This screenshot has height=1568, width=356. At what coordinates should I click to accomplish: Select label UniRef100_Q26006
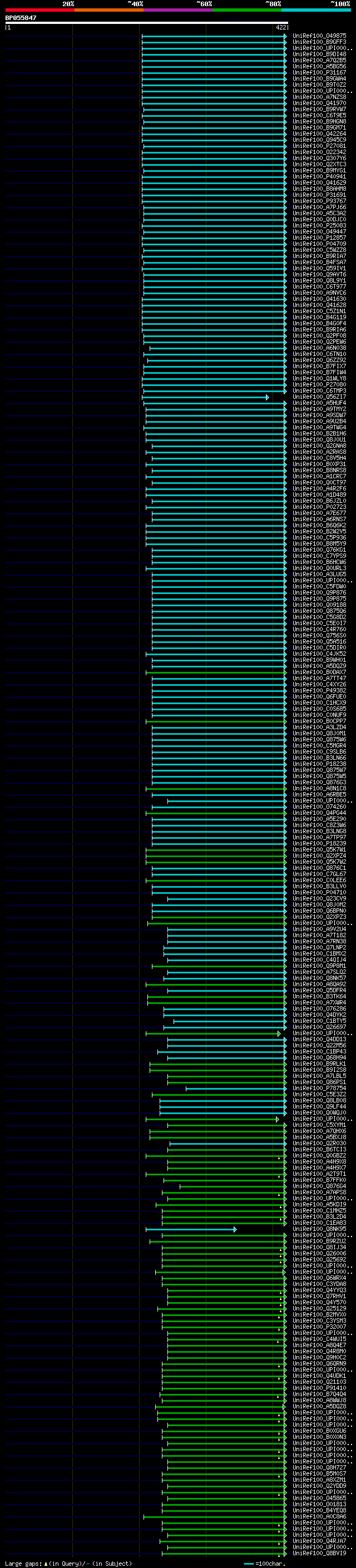point(319,1254)
